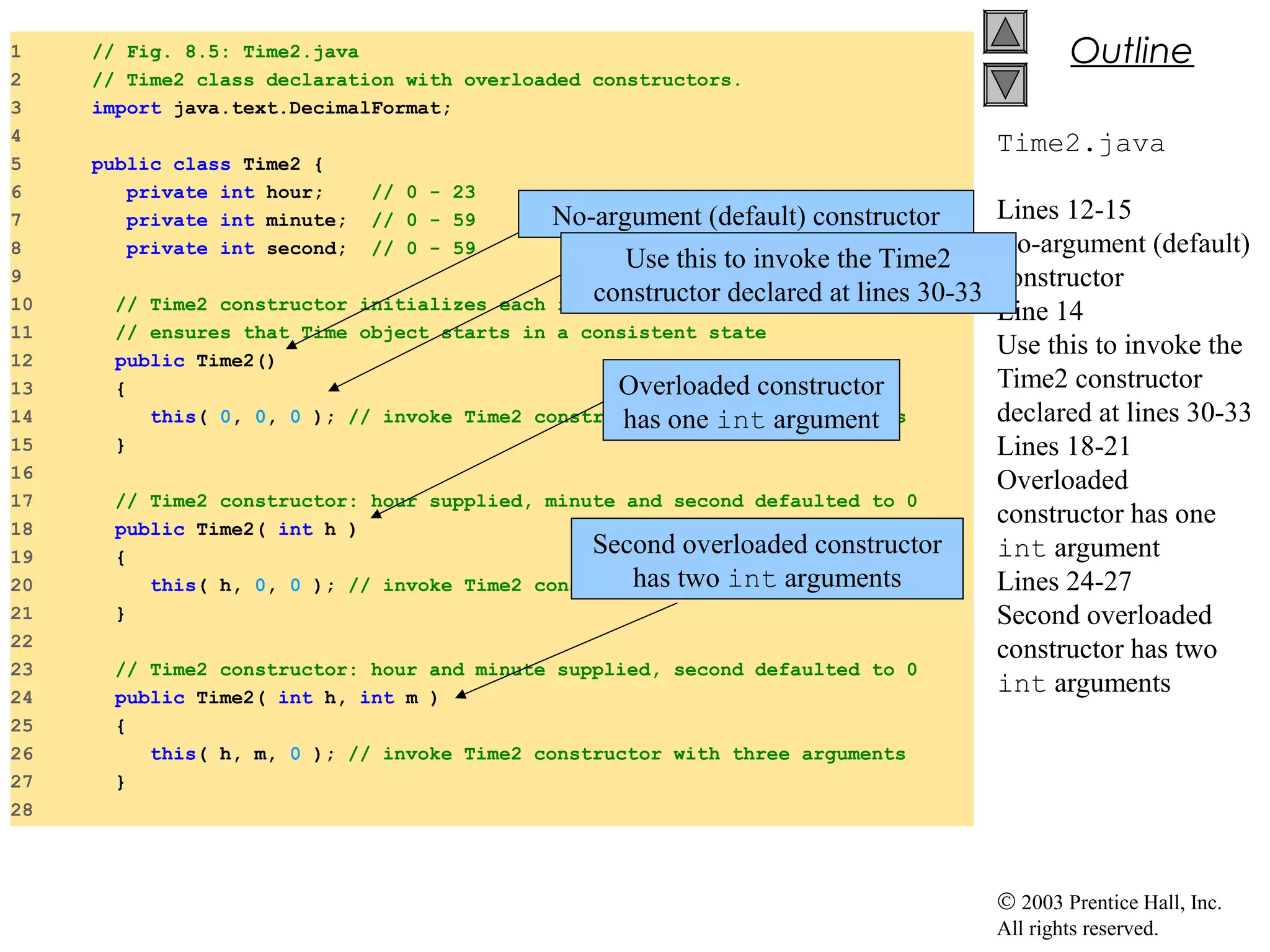The height and width of the screenshot is (952, 1270).
Task: Click the '// Fig. 8.5: Time2.java' comment
Action: (x=226, y=52)
